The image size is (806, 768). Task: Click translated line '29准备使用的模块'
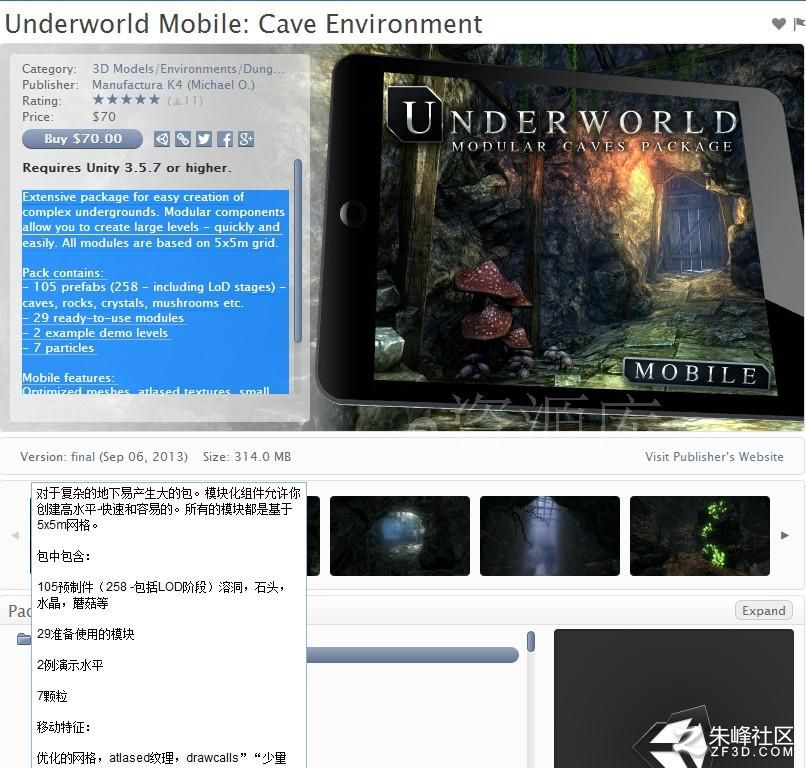85,634
